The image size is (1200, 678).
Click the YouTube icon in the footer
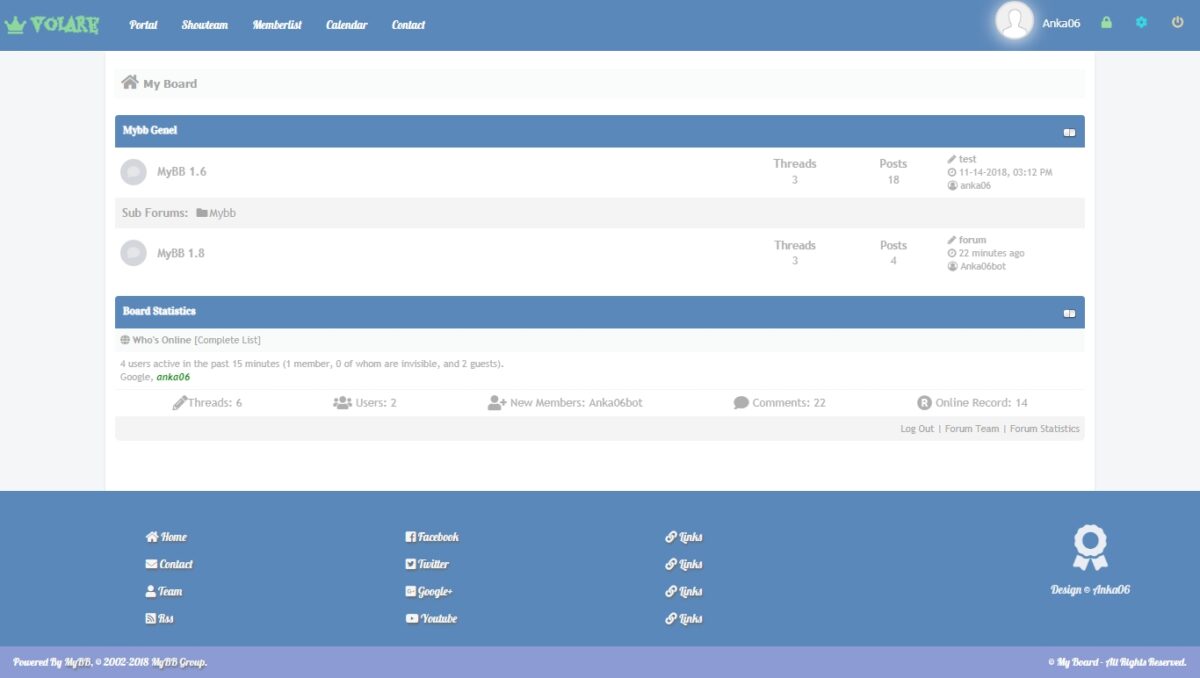pos(410,618)
